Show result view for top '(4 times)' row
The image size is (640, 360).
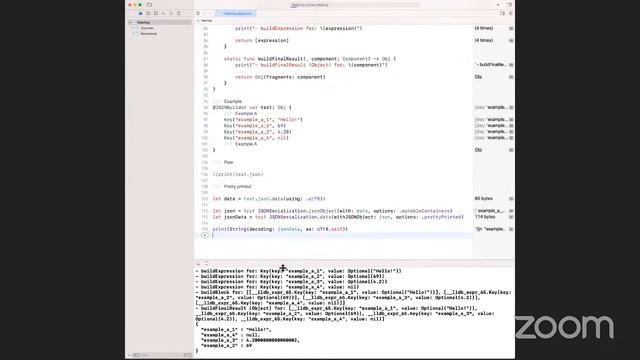click(x=511, y=29)
